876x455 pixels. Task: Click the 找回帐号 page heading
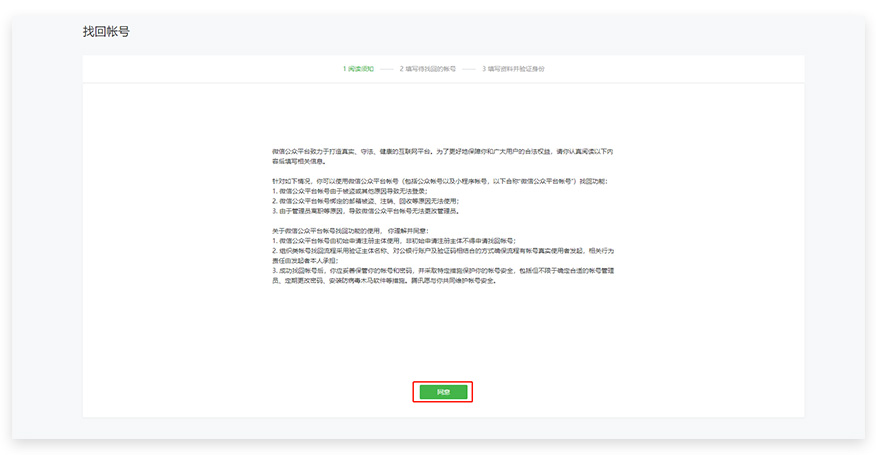click(106, 32)
